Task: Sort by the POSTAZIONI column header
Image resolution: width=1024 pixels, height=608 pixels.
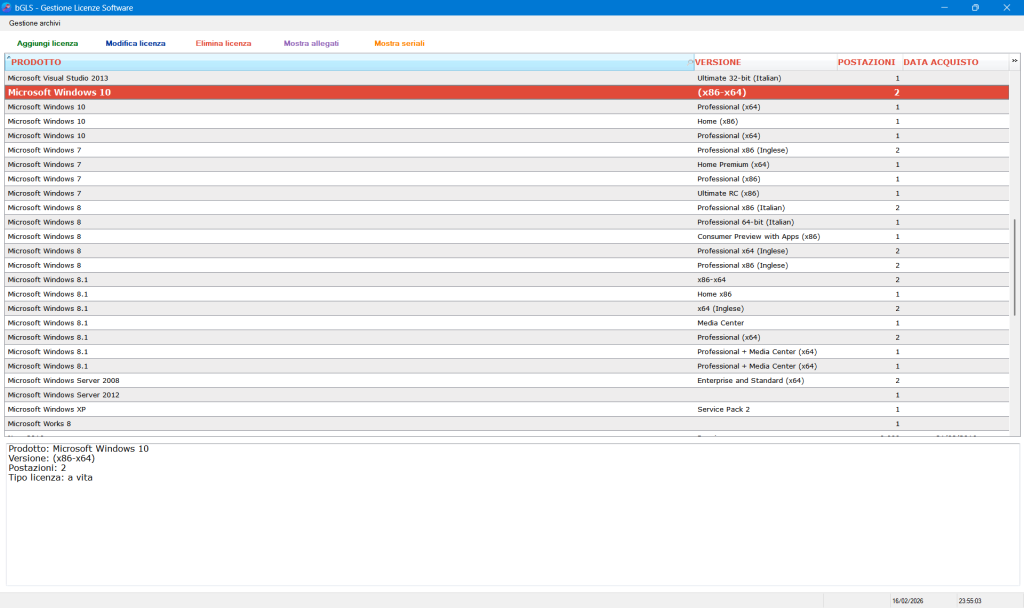Action: pyautogui.click(x=866, y=62)
